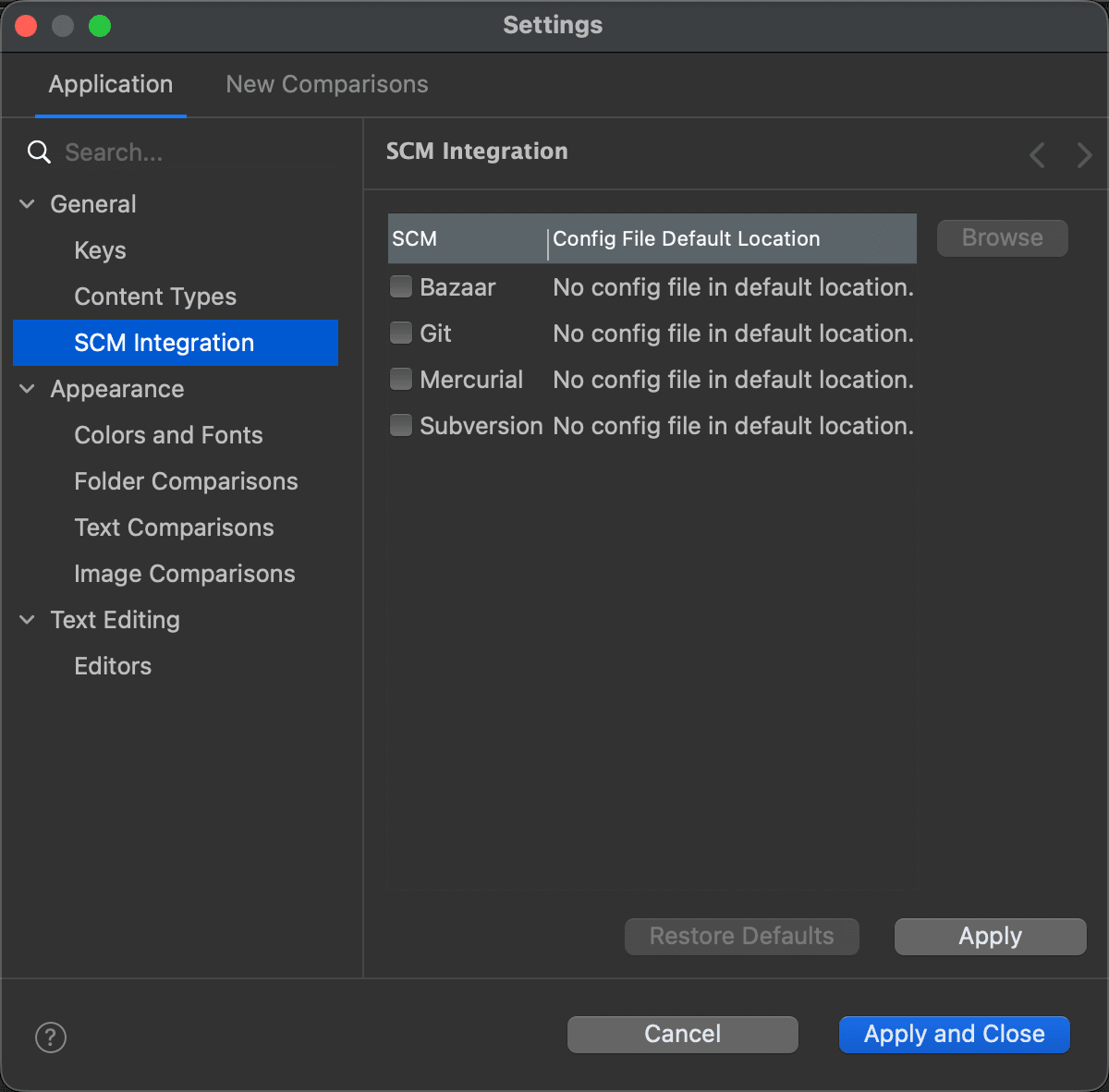The height and width of the screenshot is (1092, 1109).
Task: Collapse the Text Editing tree section
Action: tap(28, 620)
